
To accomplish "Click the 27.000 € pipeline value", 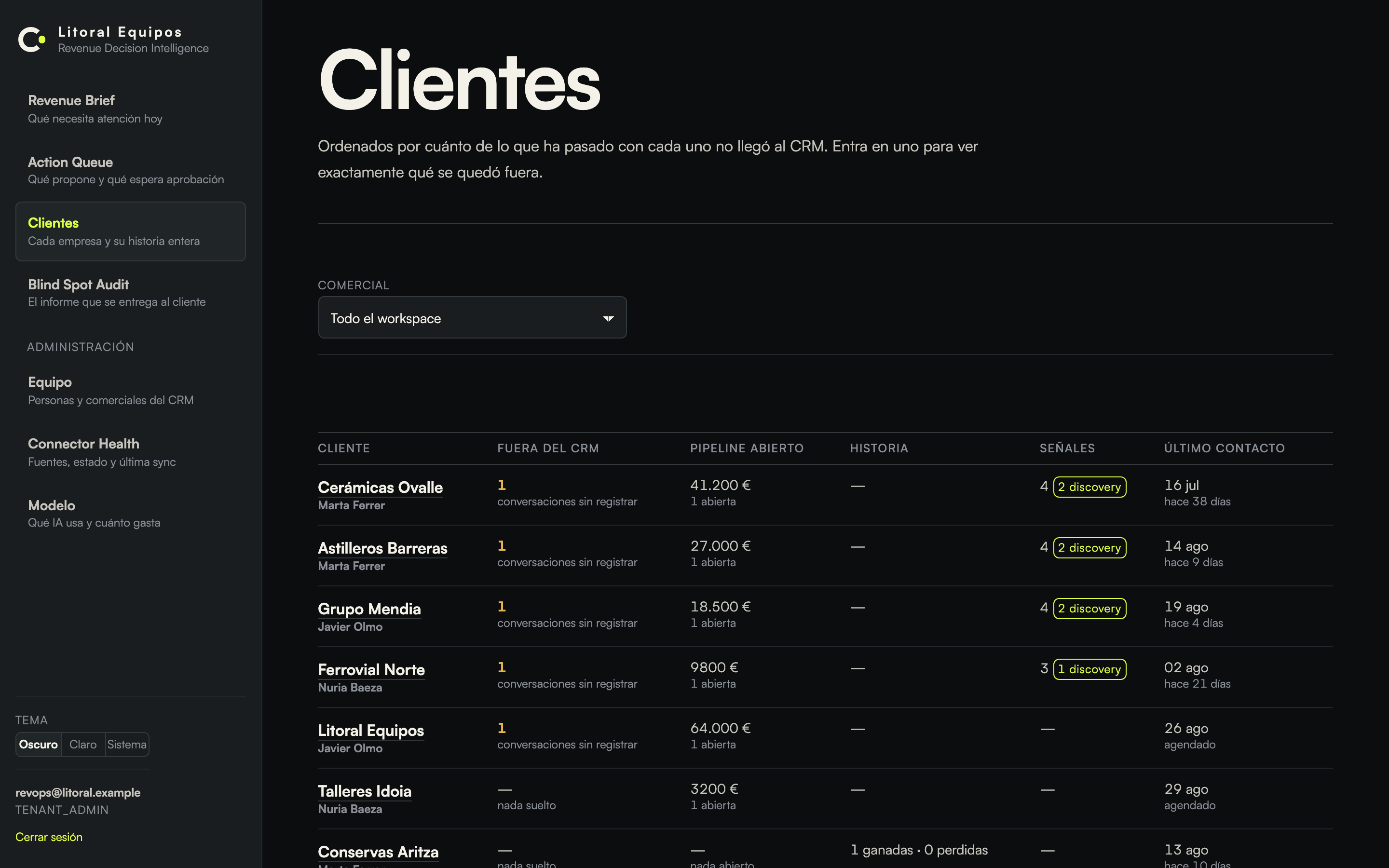I will pyautogui.click(x=721, y=546).
